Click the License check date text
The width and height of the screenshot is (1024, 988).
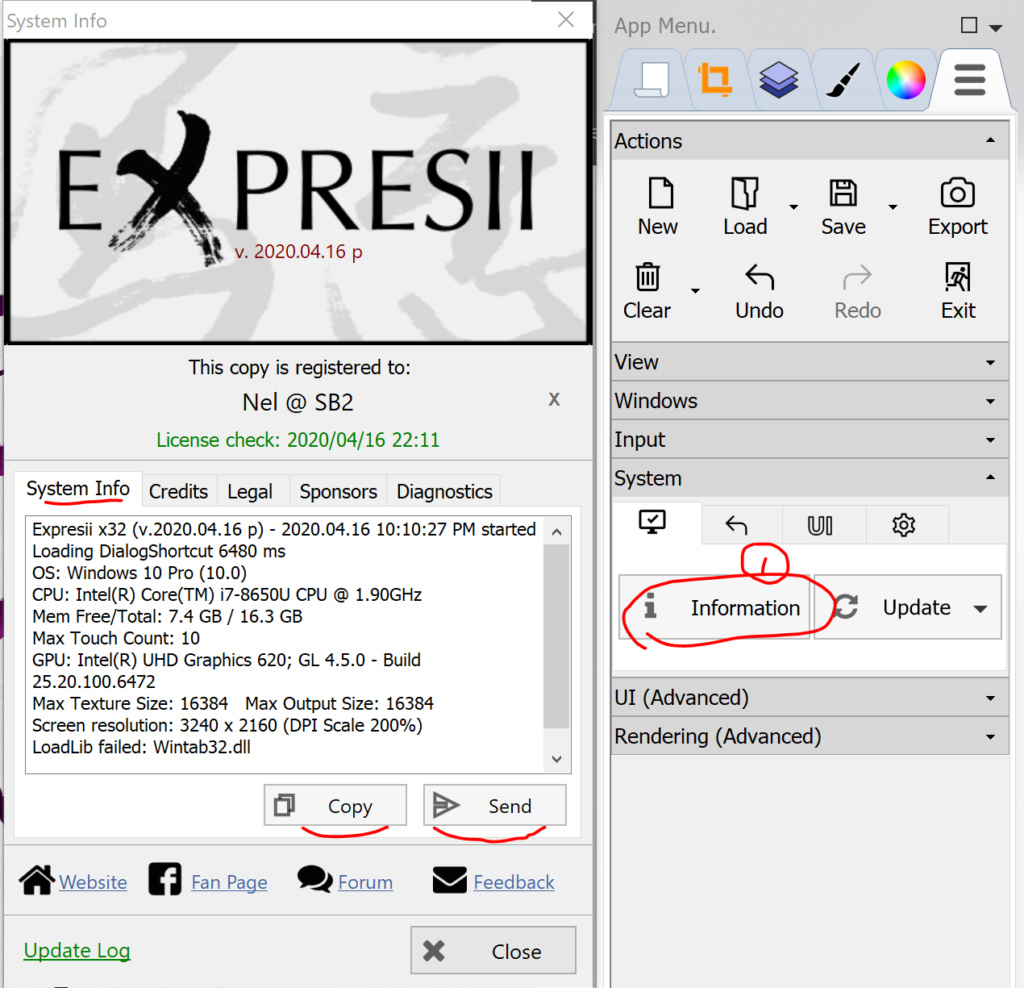[x=298, y=439]
